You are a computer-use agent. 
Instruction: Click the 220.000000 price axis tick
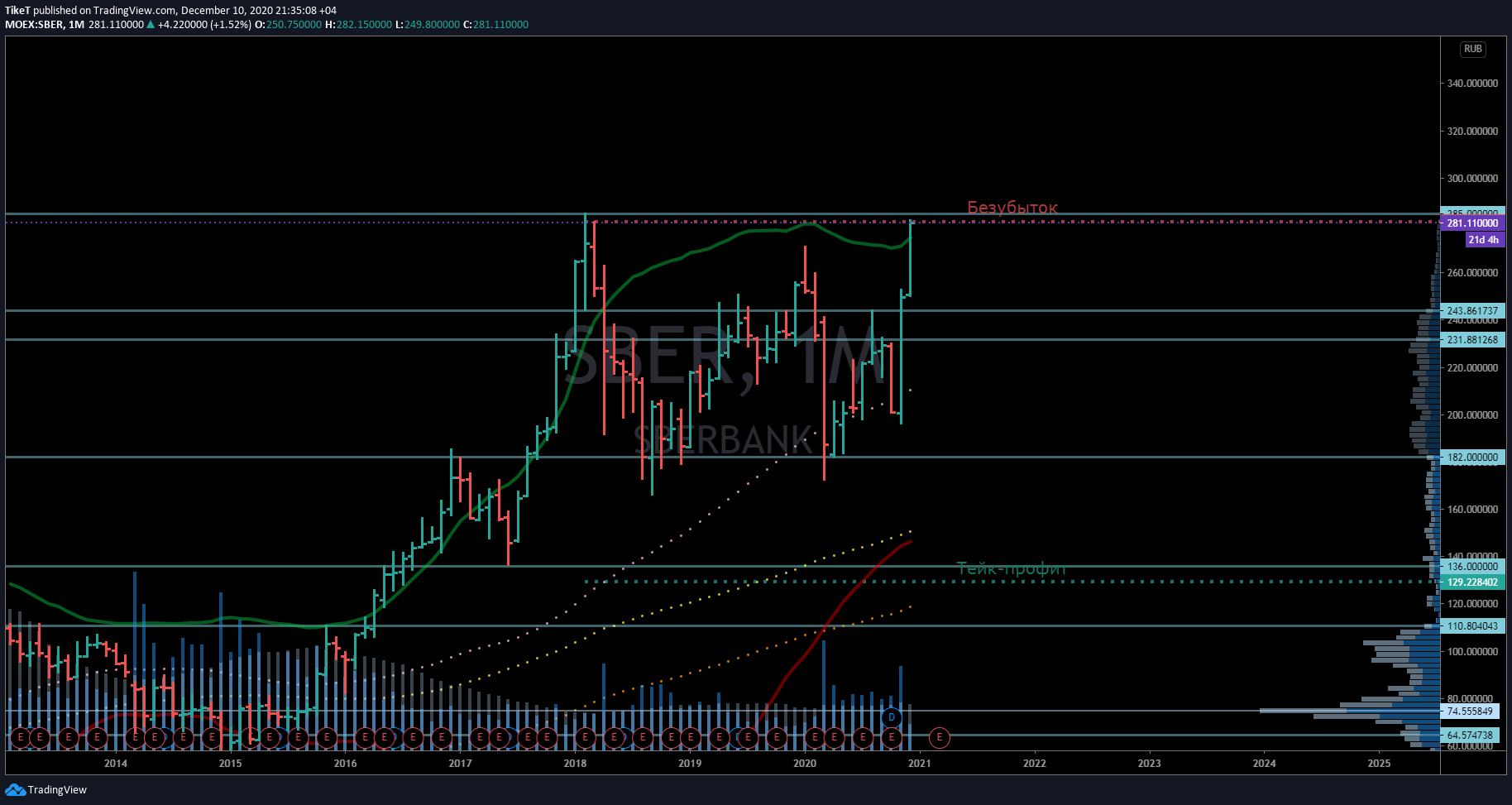pyautogui.click(x=1472, y=368)
